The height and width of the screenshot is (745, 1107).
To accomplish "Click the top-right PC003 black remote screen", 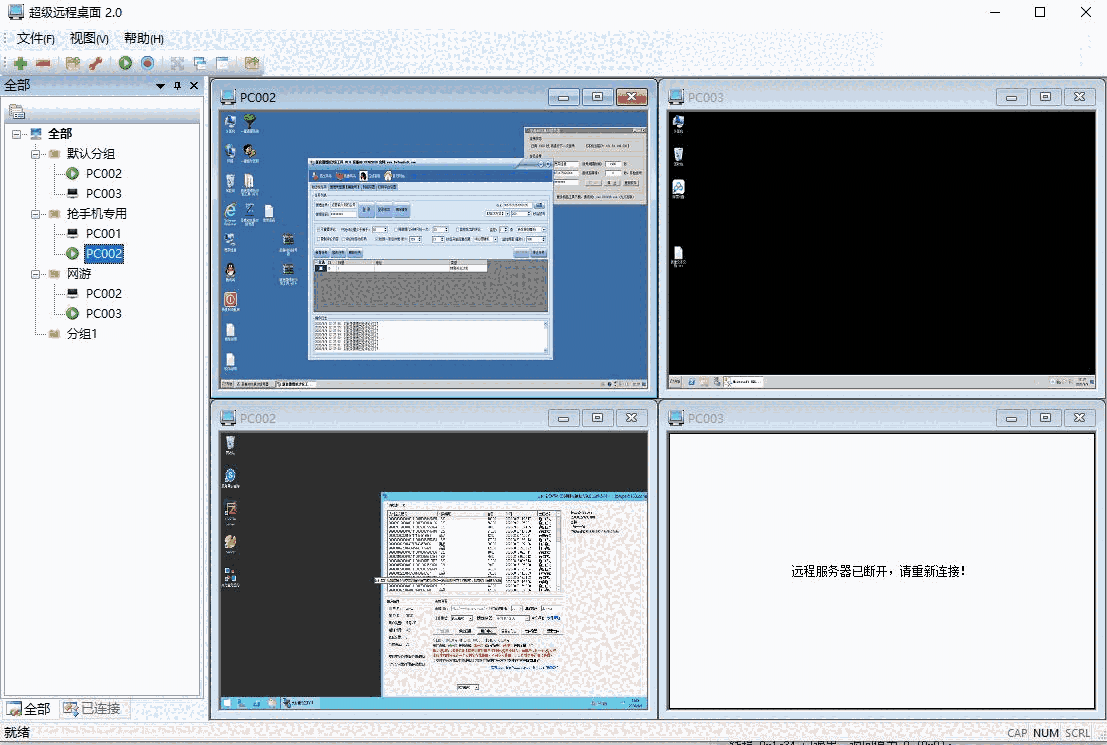I will point(881,249).
